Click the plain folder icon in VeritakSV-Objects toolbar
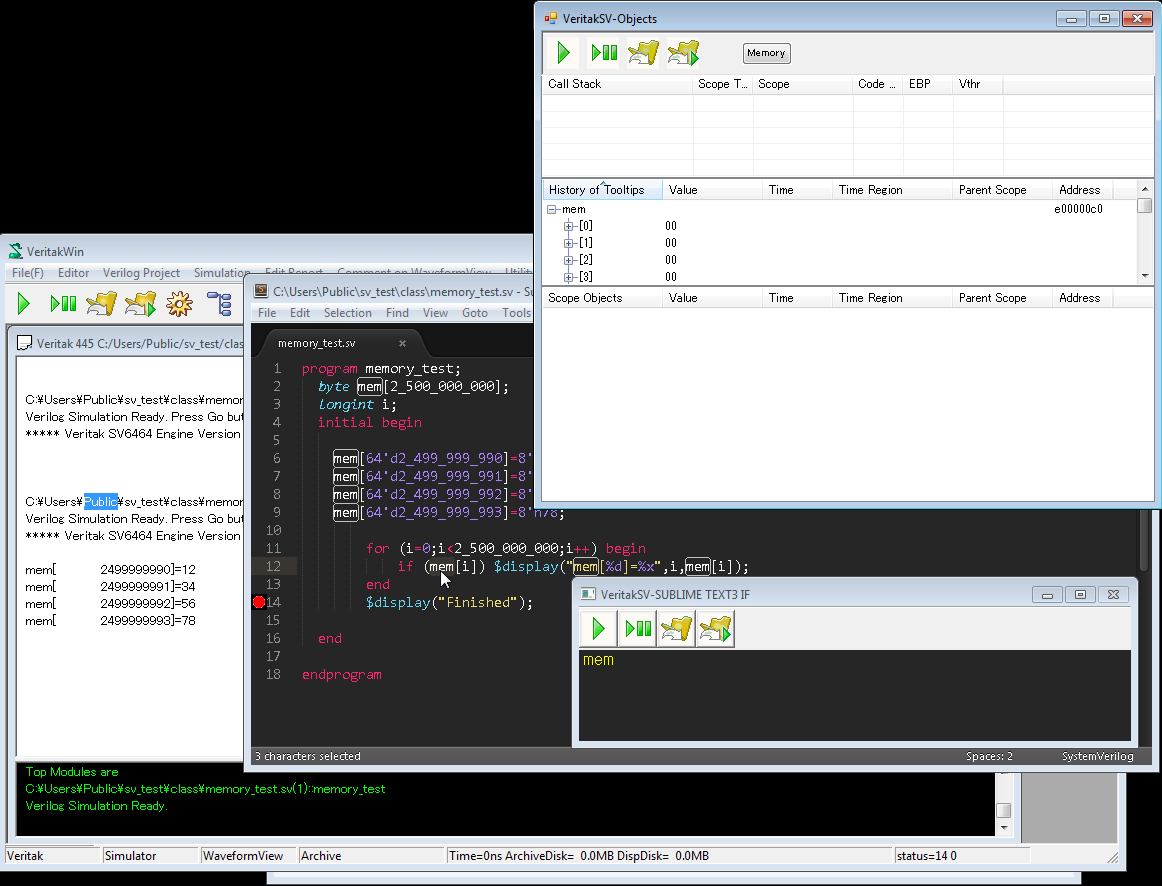 (643, 53)
